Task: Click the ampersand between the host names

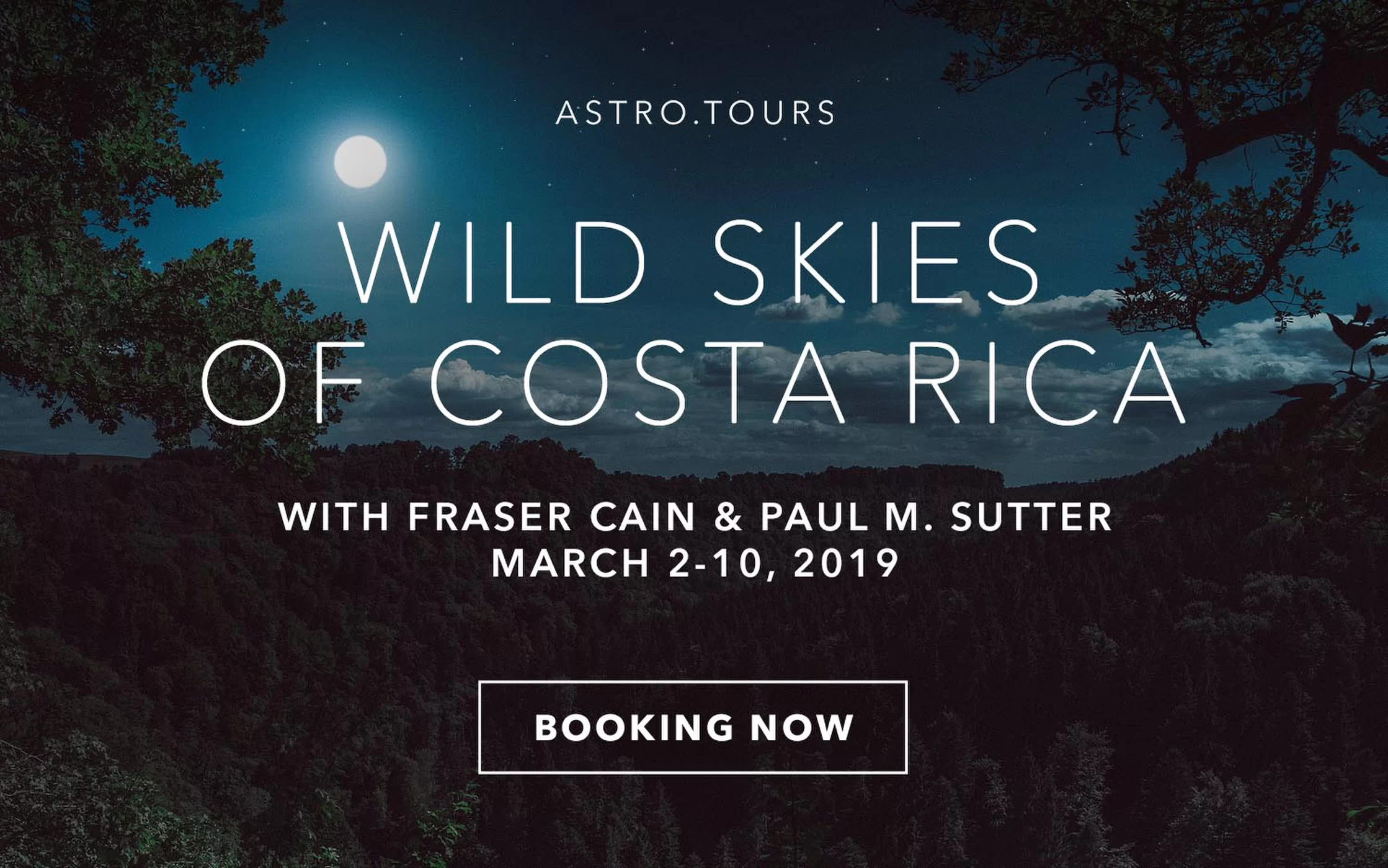Action: click(x=727, y=516)
